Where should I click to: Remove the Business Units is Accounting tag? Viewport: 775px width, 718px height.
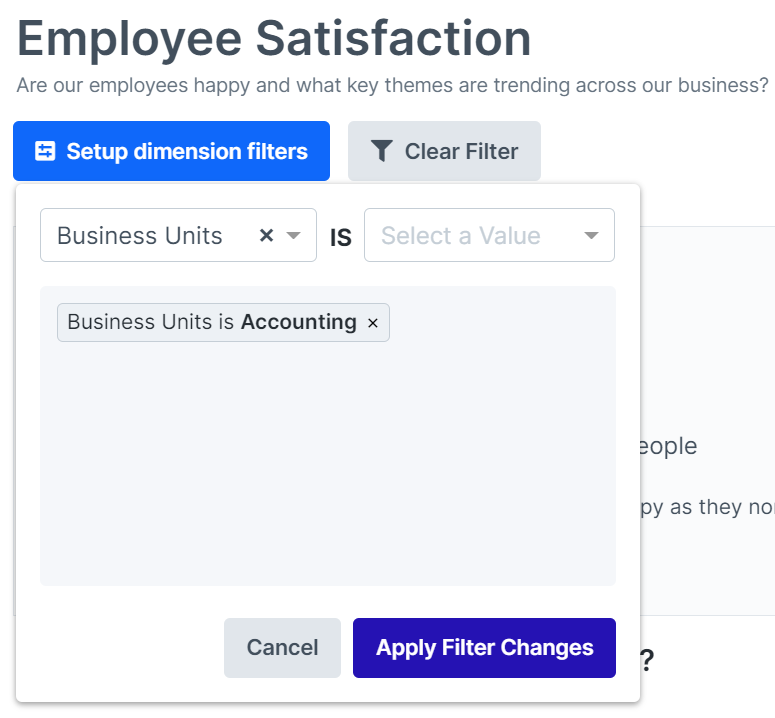(373, 323)
